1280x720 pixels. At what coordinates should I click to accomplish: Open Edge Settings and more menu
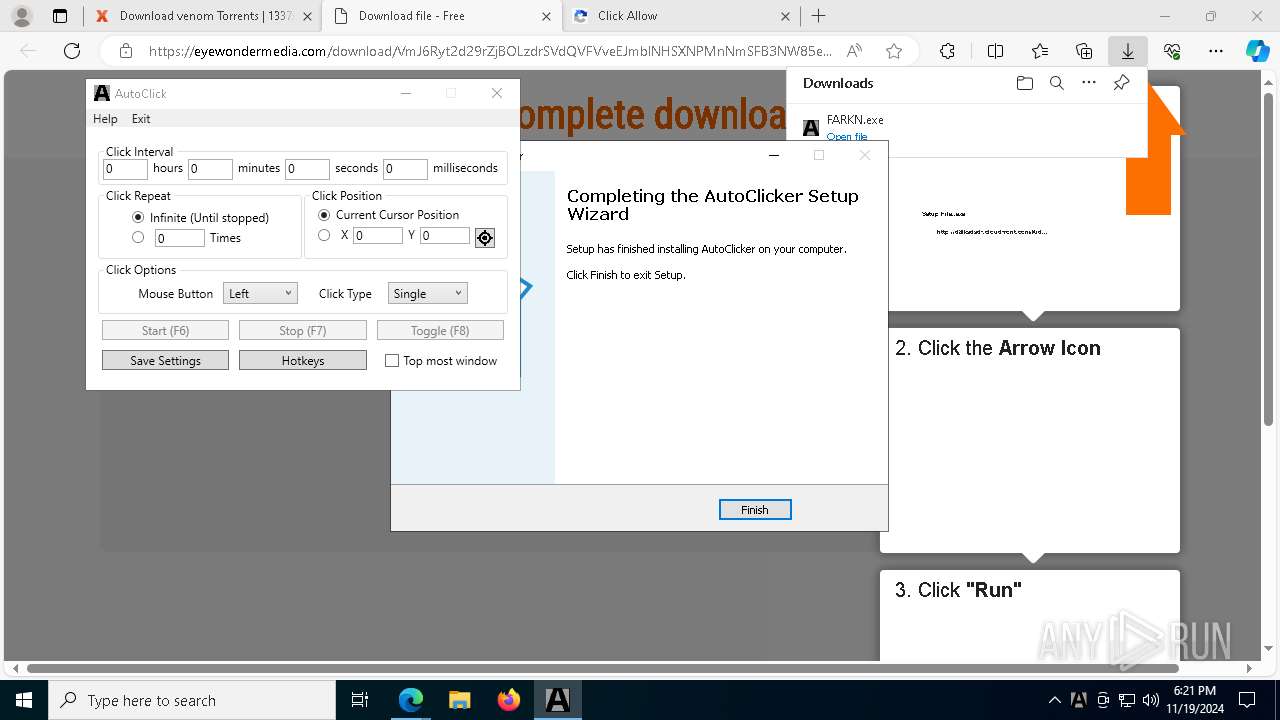click(x=1216, y=51)
